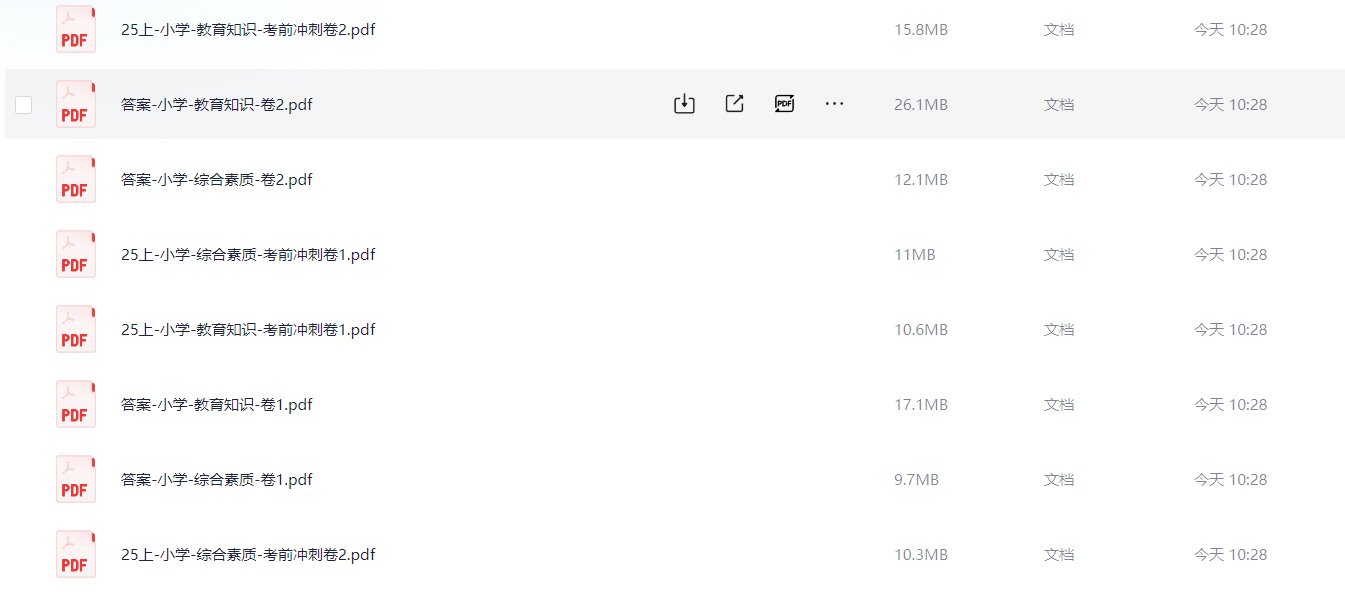Select file name 25上-小学-综合素质-考前冲刺卷2.pdf
The width and height of the screenshot is (1345, 595).
(248, 555)
